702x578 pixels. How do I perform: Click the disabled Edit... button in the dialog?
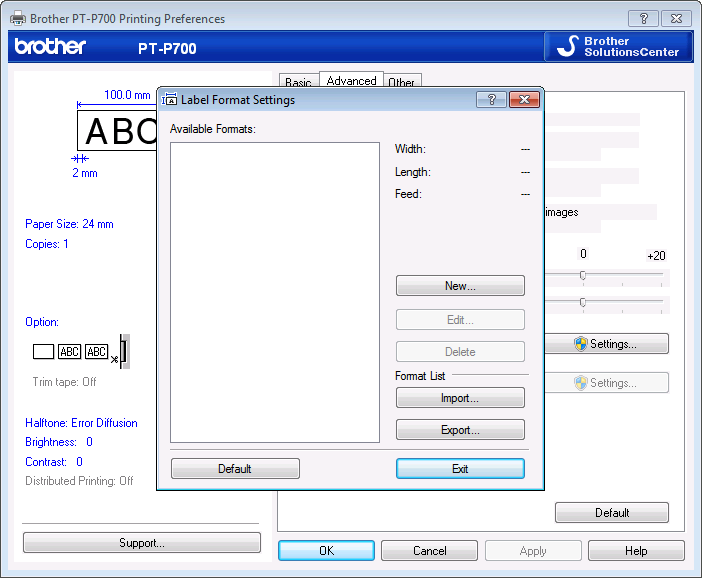point(460,320)
